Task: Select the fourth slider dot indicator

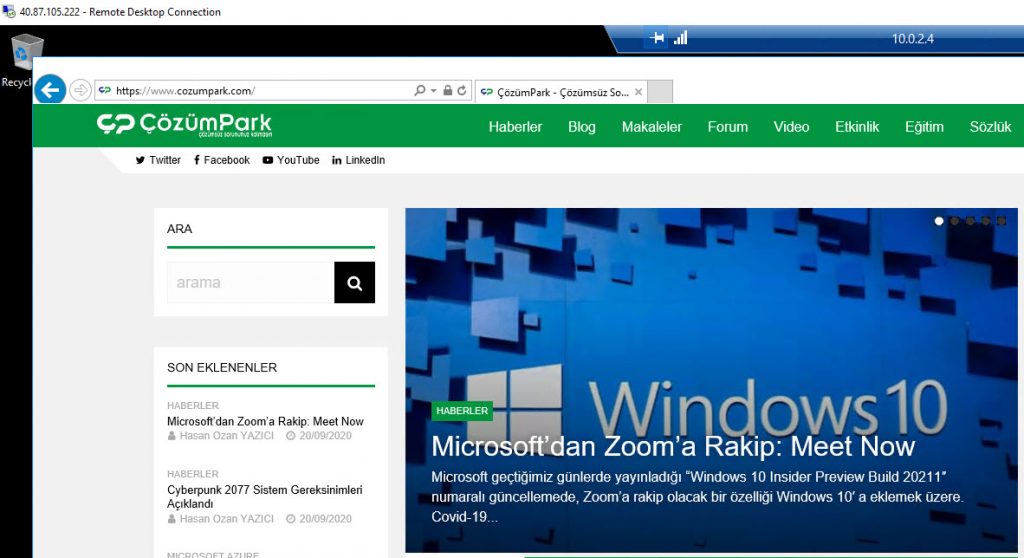Action: pyautogui.click(x=986, y=221)
